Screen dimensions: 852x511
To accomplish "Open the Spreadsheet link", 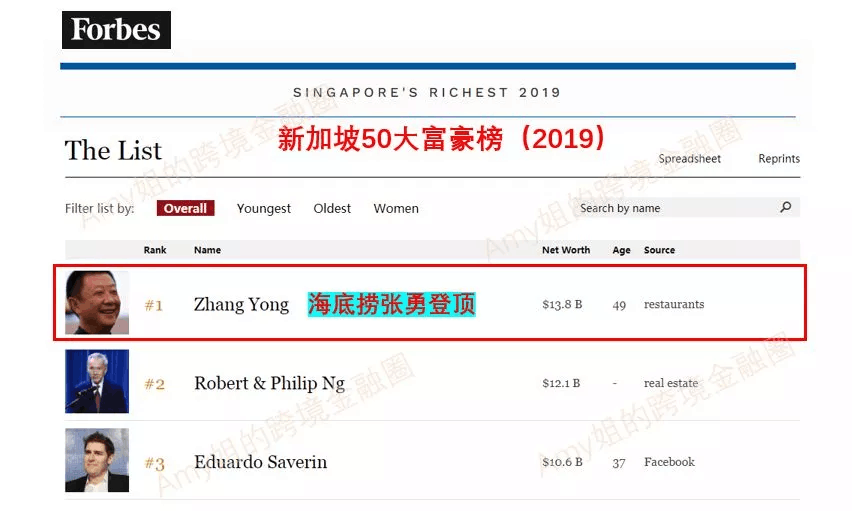I will tap(690, 159).
